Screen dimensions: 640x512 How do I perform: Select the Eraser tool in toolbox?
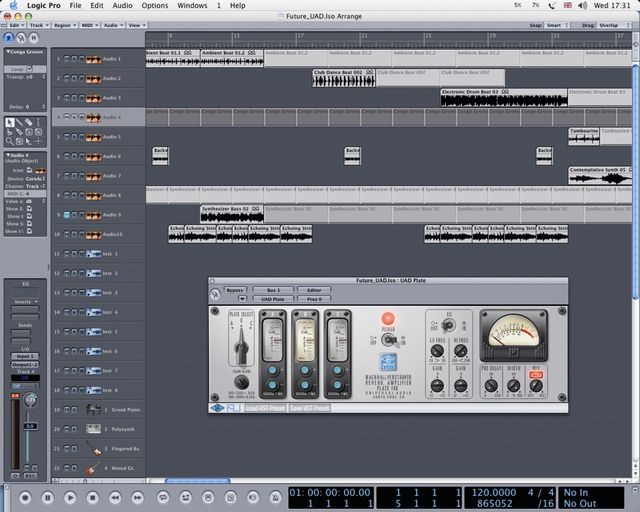point(29,122)
